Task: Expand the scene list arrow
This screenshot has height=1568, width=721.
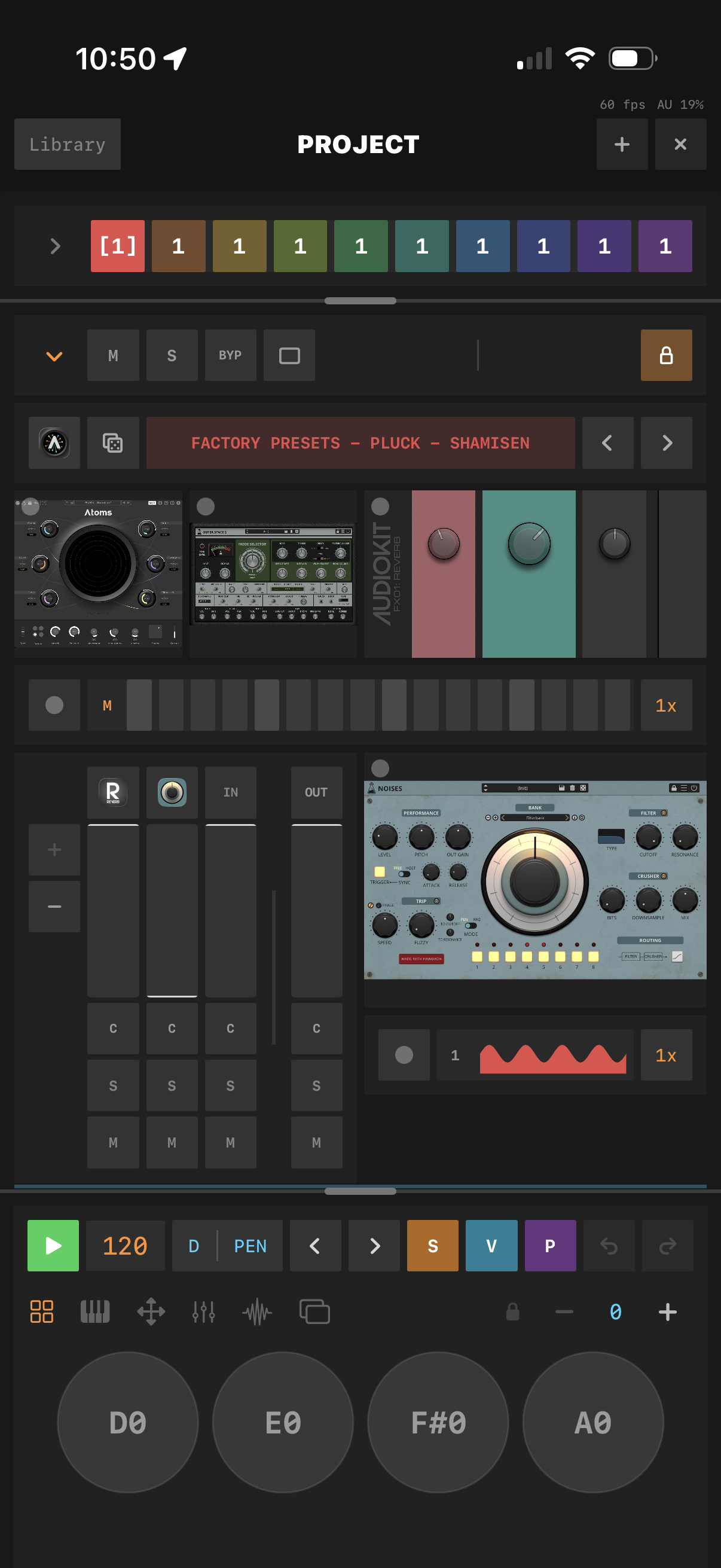Action: tap(55, 246)
